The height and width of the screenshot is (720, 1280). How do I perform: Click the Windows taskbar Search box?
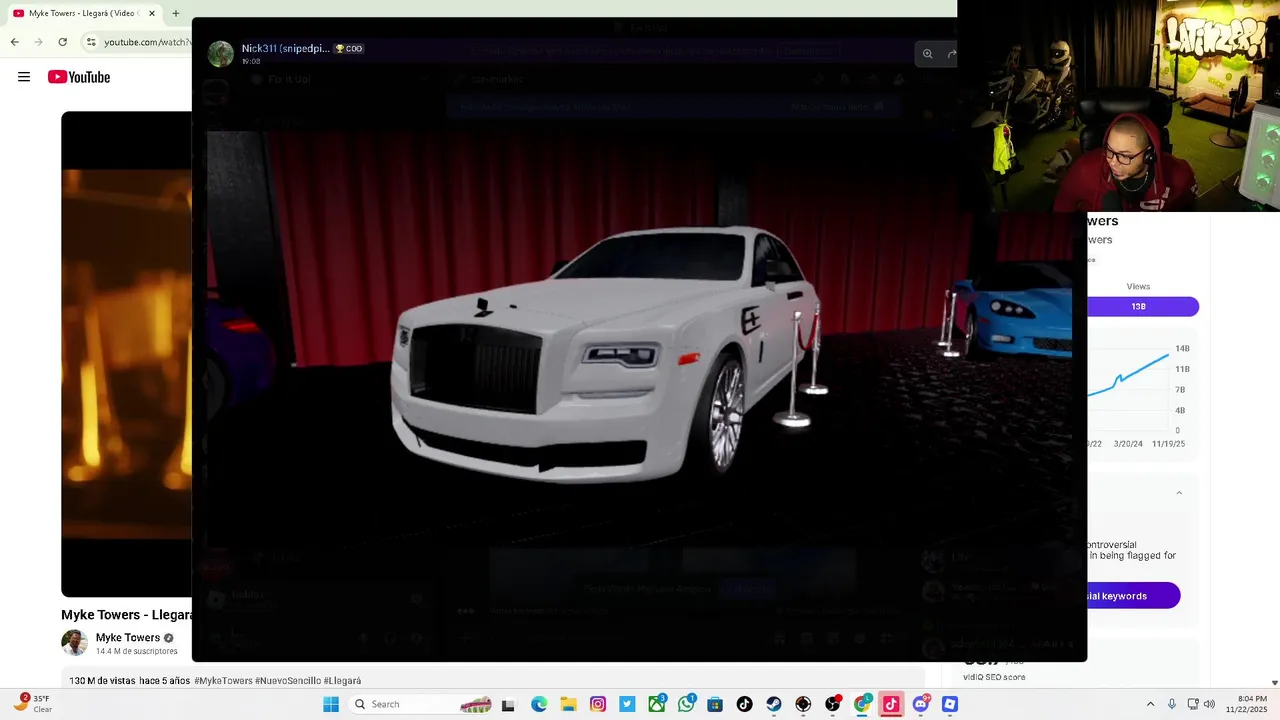(422, 704)
